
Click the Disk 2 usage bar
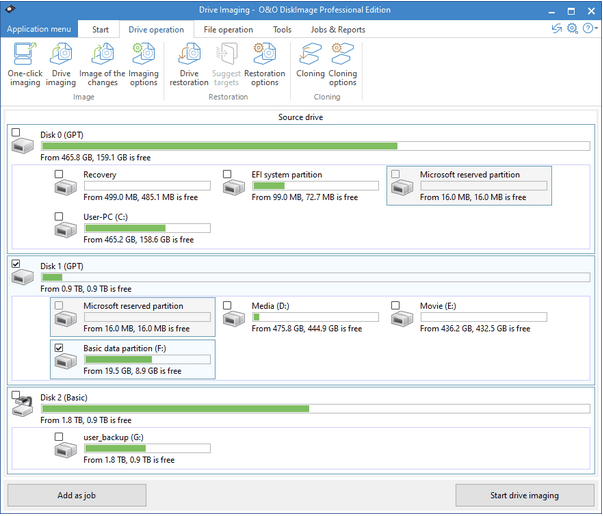(315, 409)
